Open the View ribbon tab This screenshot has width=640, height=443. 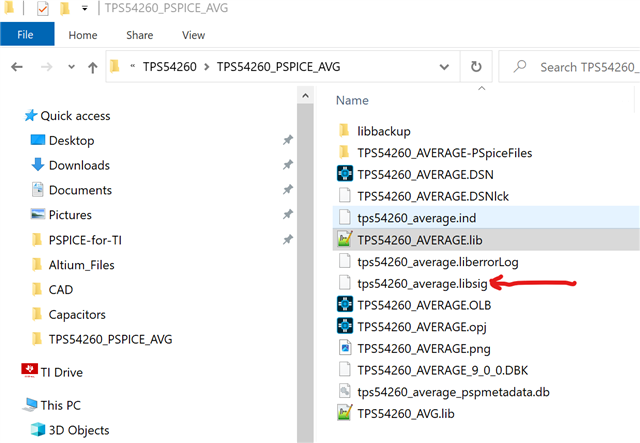(x=193, y=35)
